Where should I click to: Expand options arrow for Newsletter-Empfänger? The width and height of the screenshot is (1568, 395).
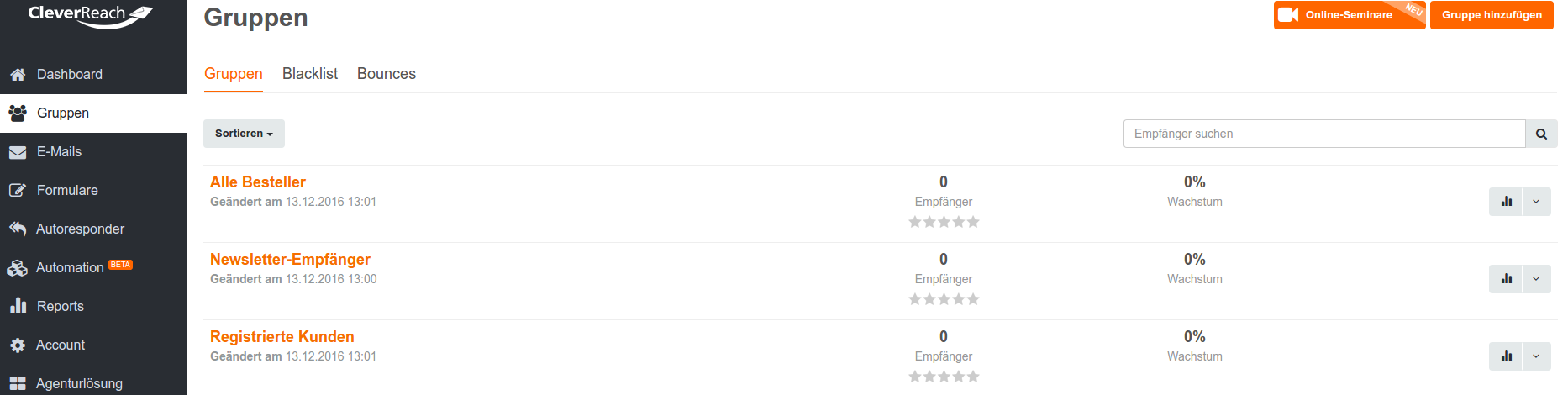point(1536,279)
